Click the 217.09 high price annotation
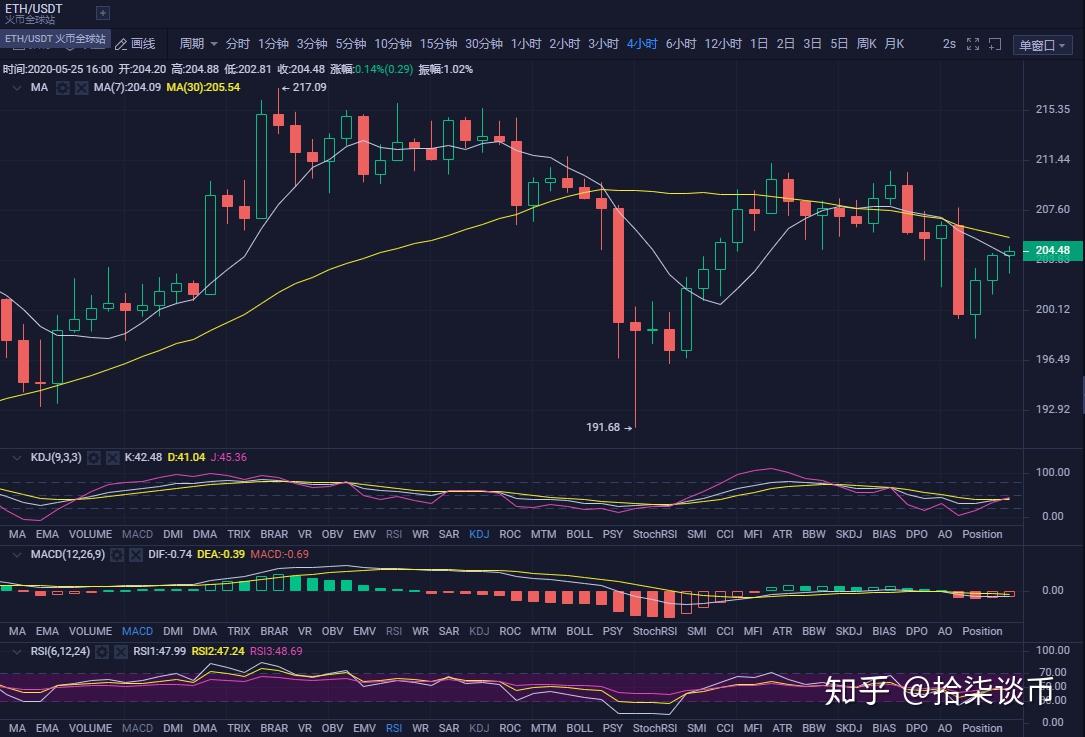The height and width of the screenshot is (737, 1085). pyautogui.click(x=304, y=88)
